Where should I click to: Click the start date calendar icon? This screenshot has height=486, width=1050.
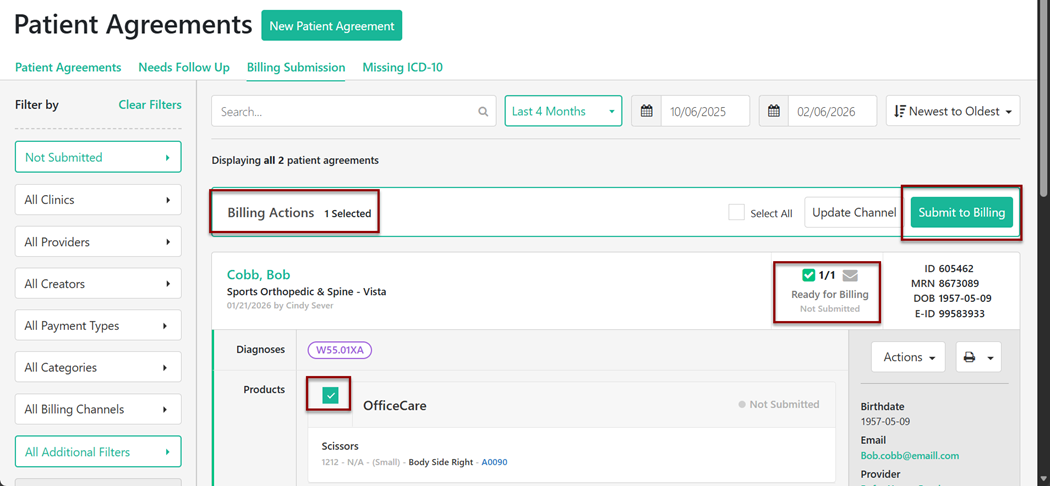[x=647, y=112]
